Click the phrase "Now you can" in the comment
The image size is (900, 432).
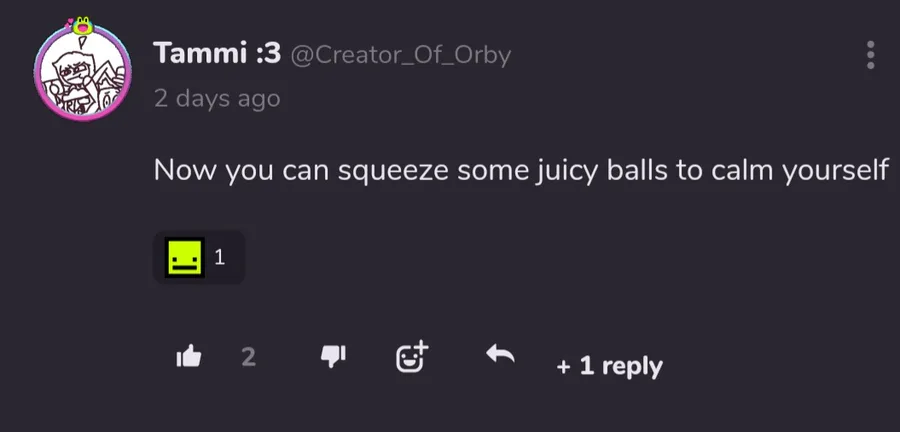point(241,171)
